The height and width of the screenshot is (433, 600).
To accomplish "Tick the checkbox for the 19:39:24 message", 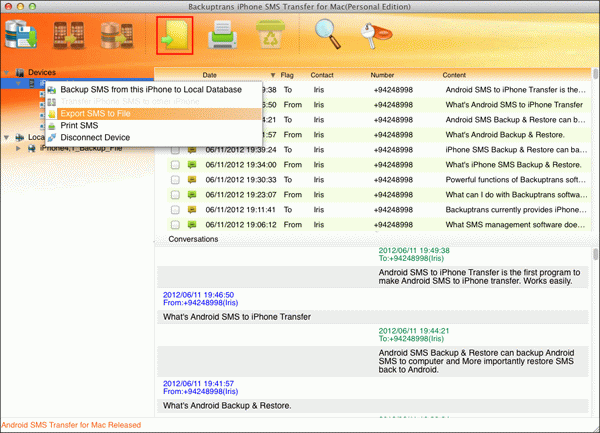I will 175,150.
